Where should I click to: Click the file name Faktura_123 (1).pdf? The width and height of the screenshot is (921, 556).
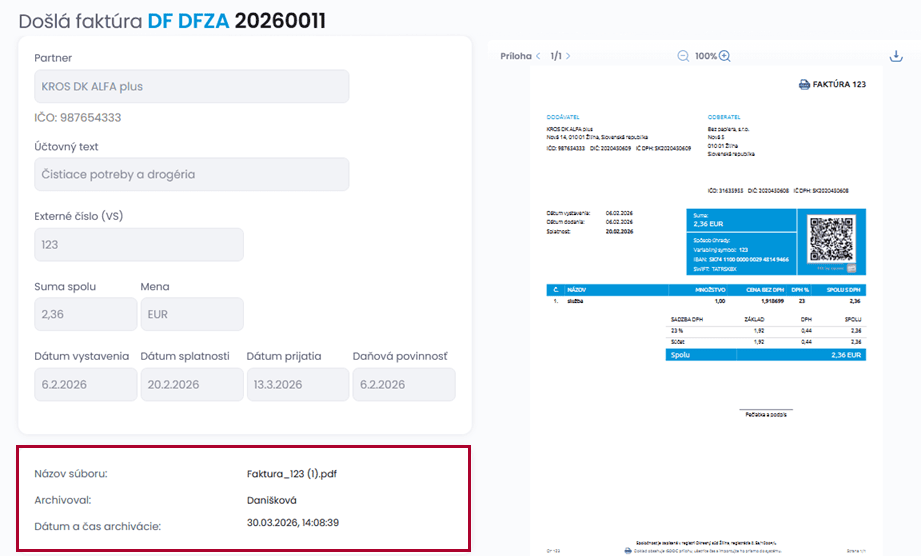(299, 474)
